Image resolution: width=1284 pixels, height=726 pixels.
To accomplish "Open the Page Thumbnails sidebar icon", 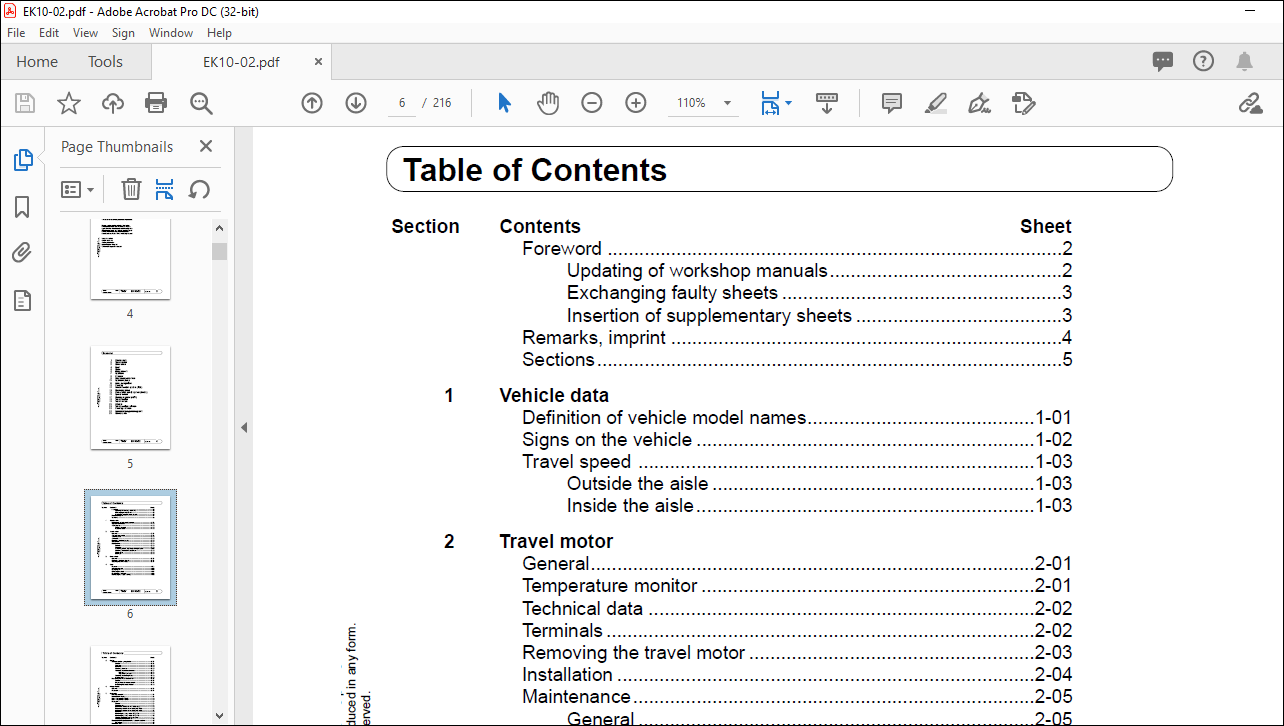I will pos(22,160).
